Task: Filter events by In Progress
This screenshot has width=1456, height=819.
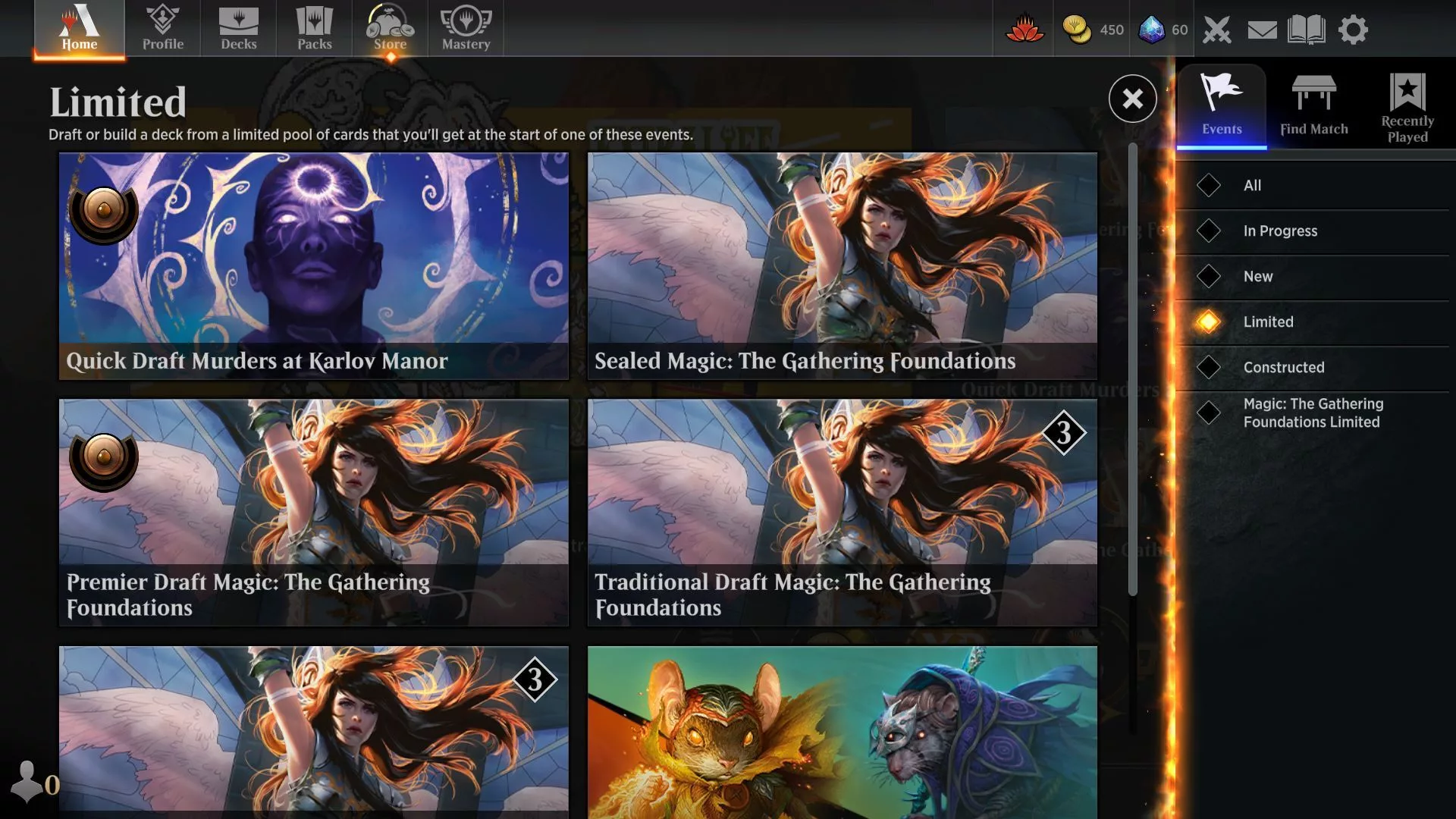Action: tap(1279, 231)
